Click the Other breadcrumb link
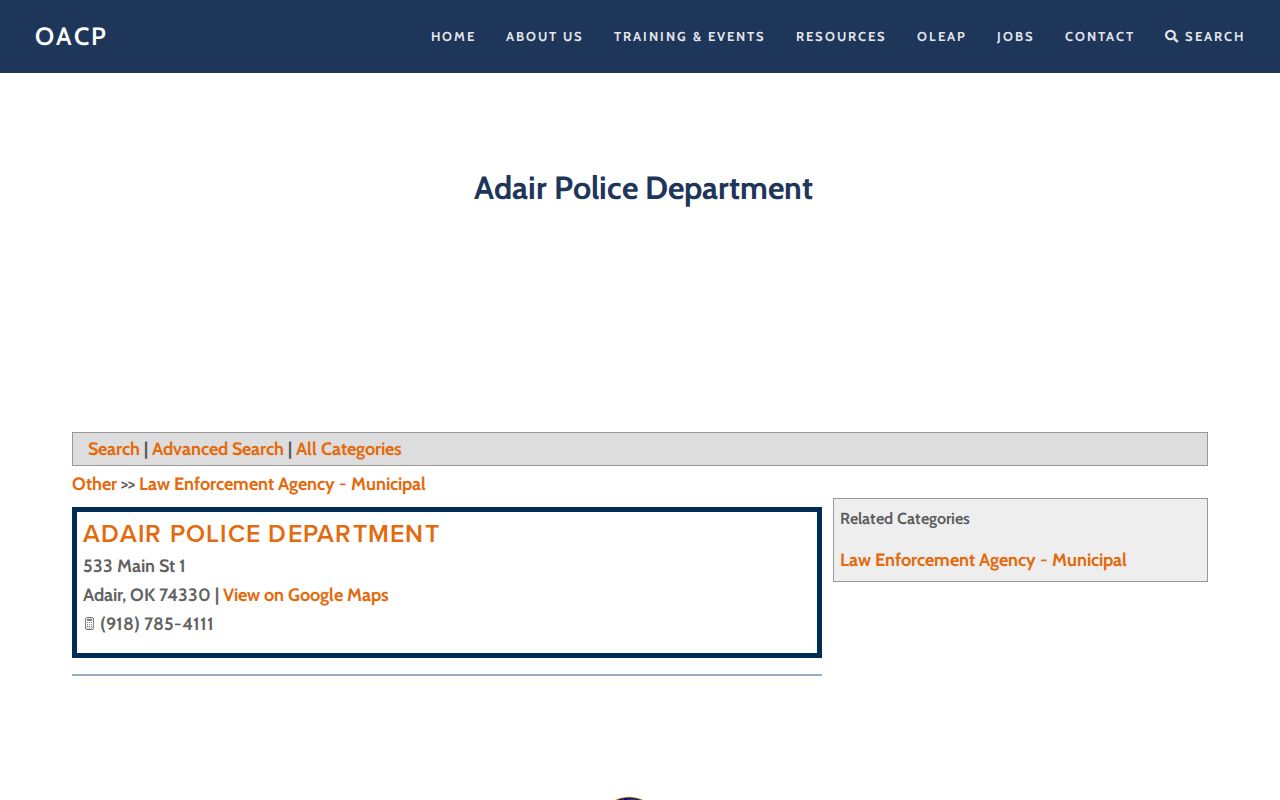Image resolution: width=1280 pixels, height=800 pixels. [94, 484]
